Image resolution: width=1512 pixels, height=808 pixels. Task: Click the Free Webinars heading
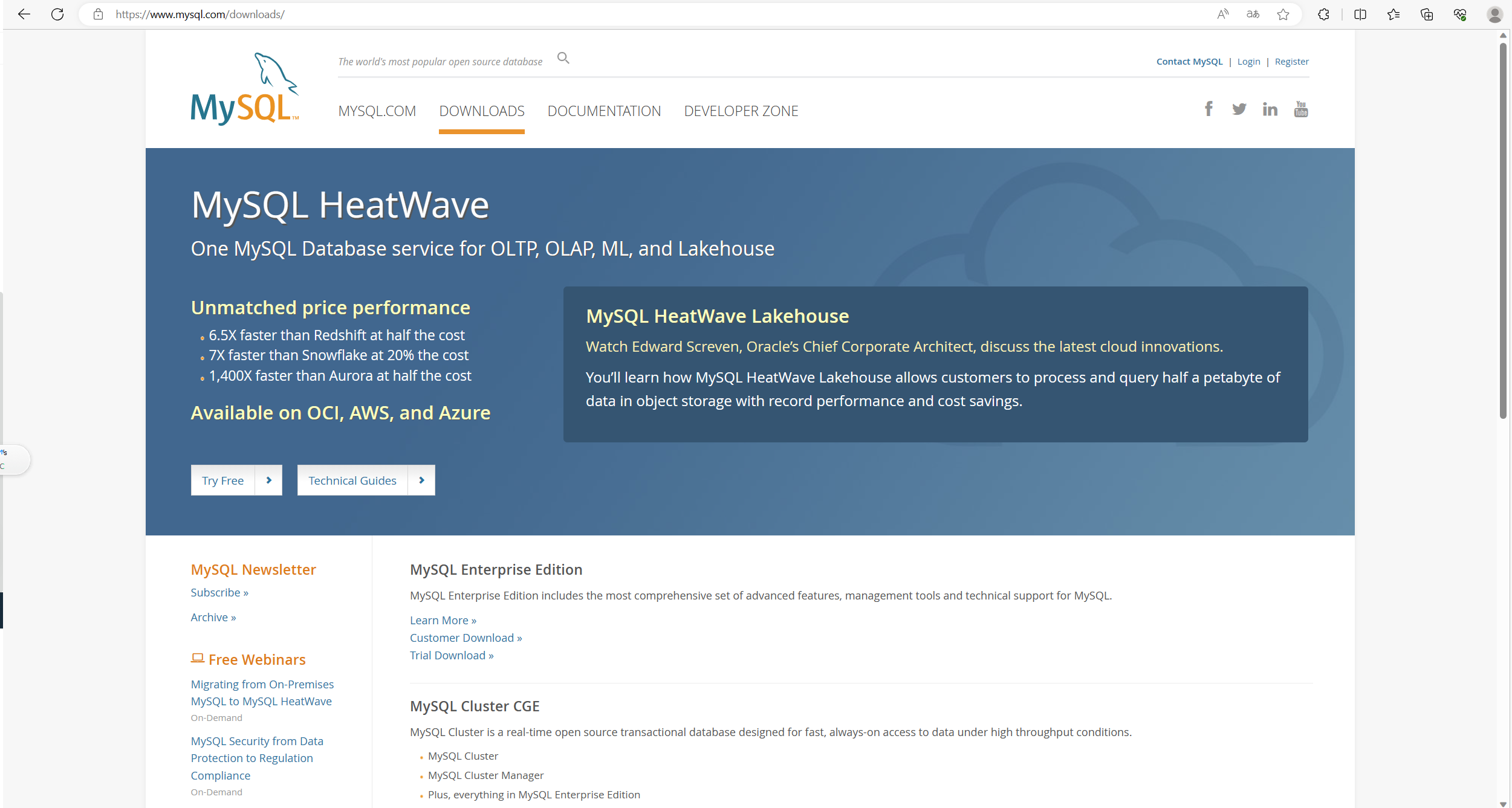248,659
